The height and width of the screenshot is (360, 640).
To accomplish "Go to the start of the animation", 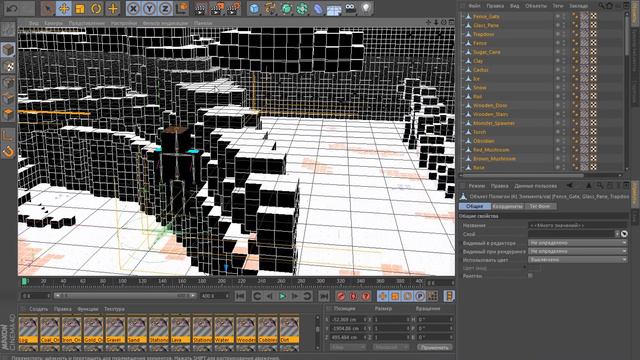I will tap(240, 296).
